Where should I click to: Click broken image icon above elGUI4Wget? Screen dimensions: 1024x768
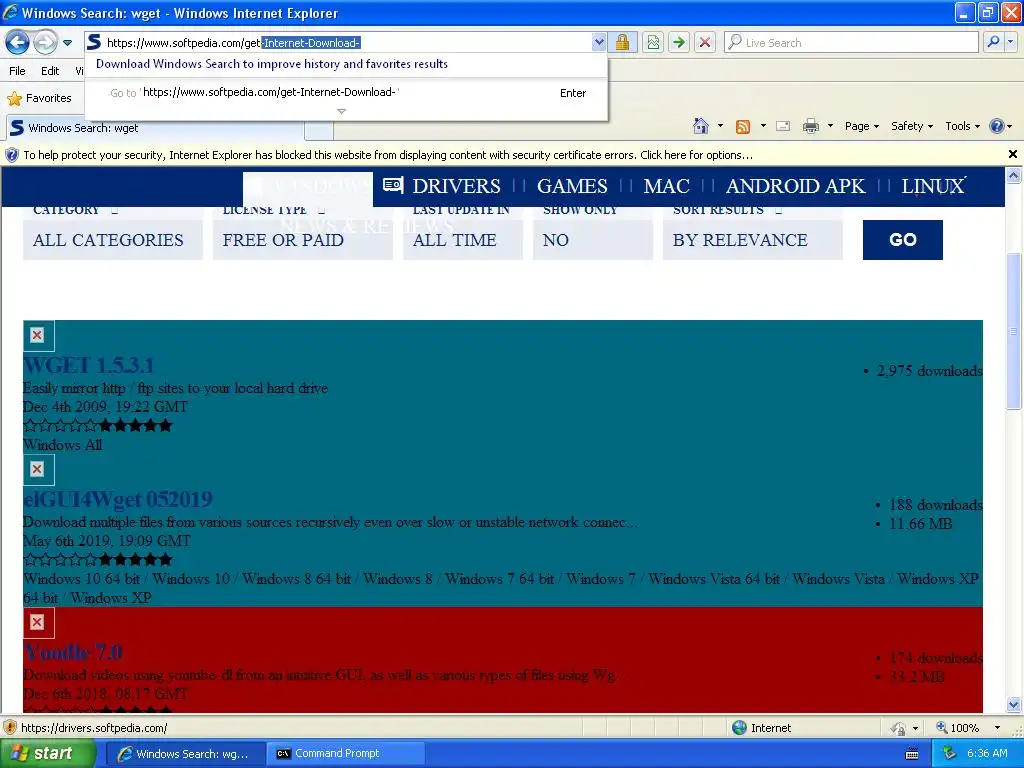38,470
